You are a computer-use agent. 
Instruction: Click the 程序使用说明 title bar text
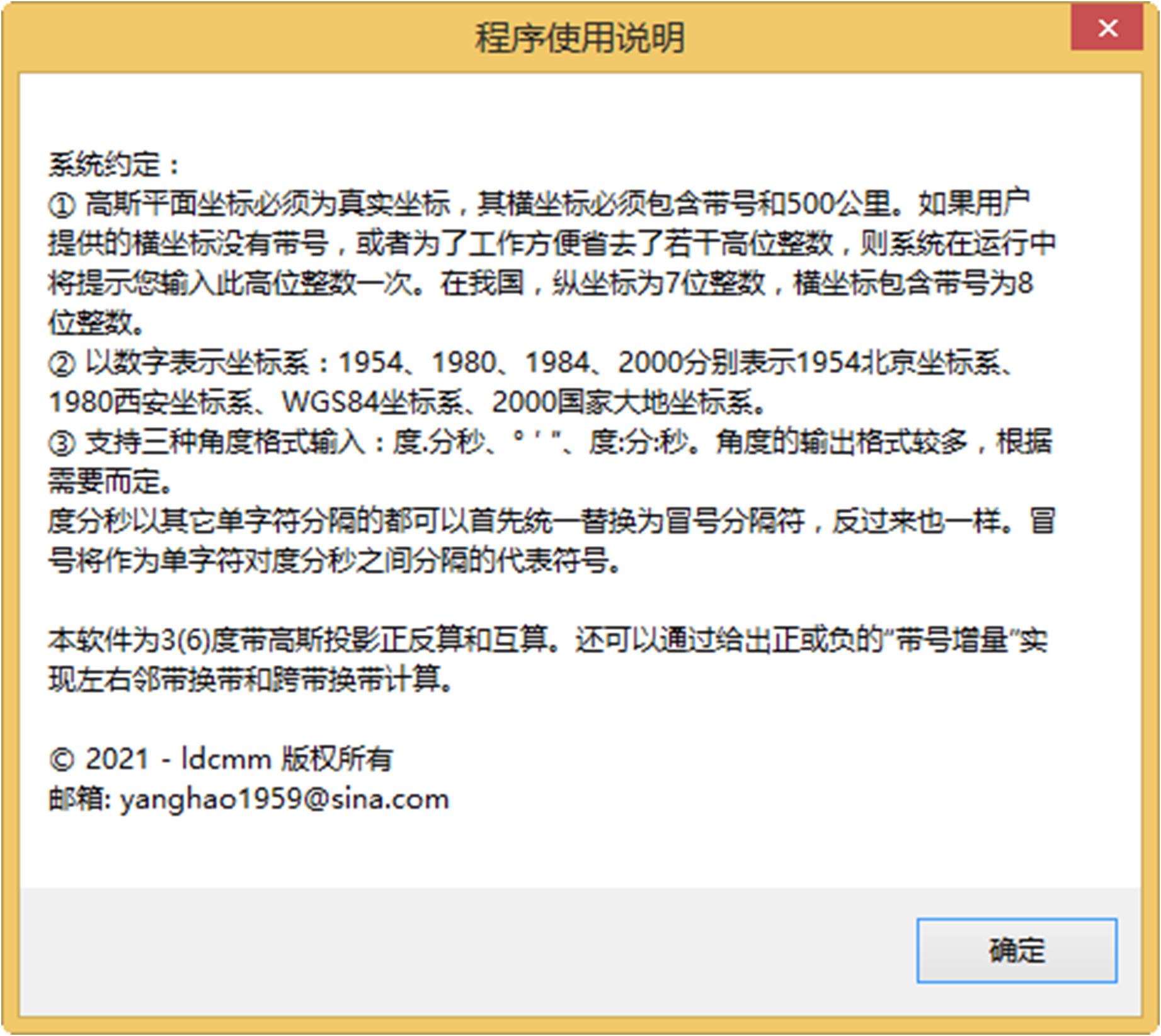(x=580, y=38)
